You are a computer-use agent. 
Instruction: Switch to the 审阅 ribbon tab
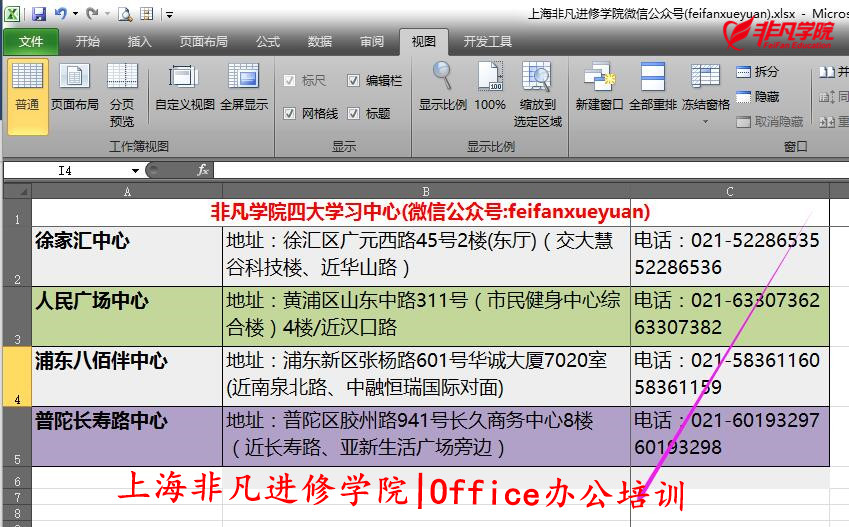[372, 41]
